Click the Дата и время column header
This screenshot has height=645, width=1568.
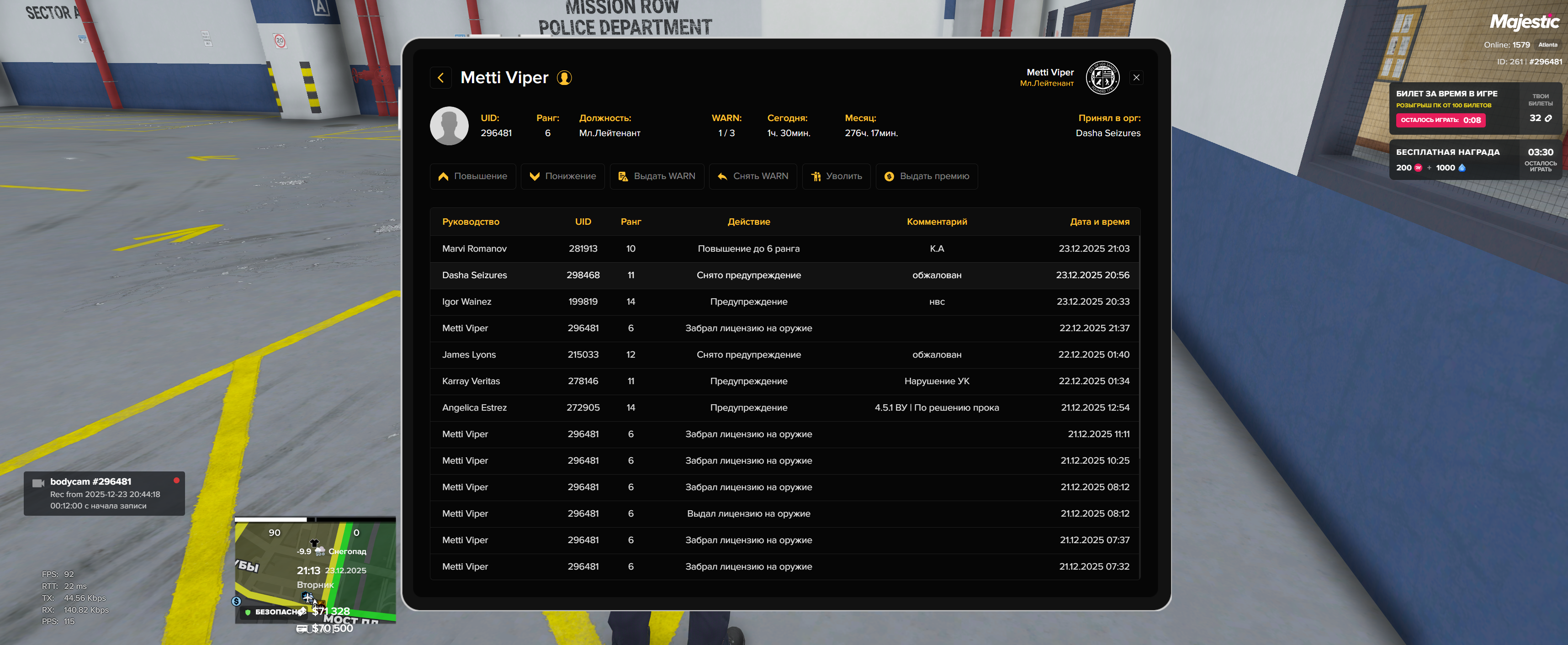click(x=1099, y=222)
